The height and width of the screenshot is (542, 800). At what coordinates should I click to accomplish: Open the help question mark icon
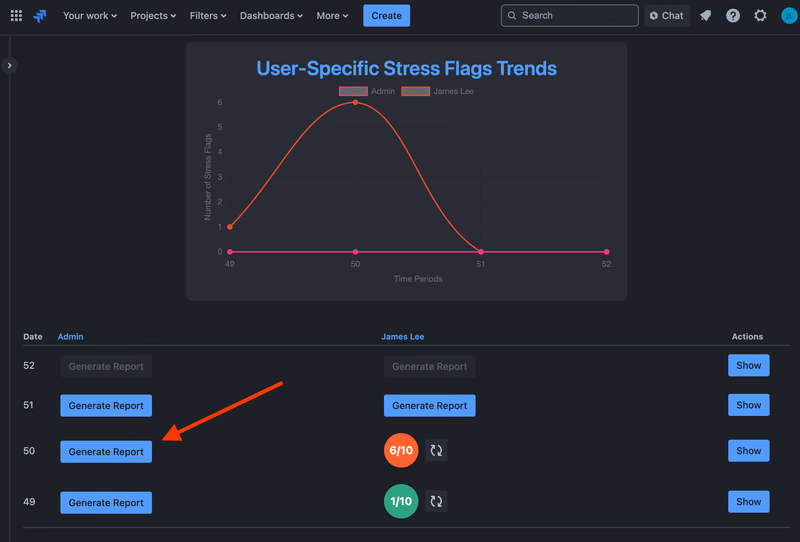click(733, 16)
